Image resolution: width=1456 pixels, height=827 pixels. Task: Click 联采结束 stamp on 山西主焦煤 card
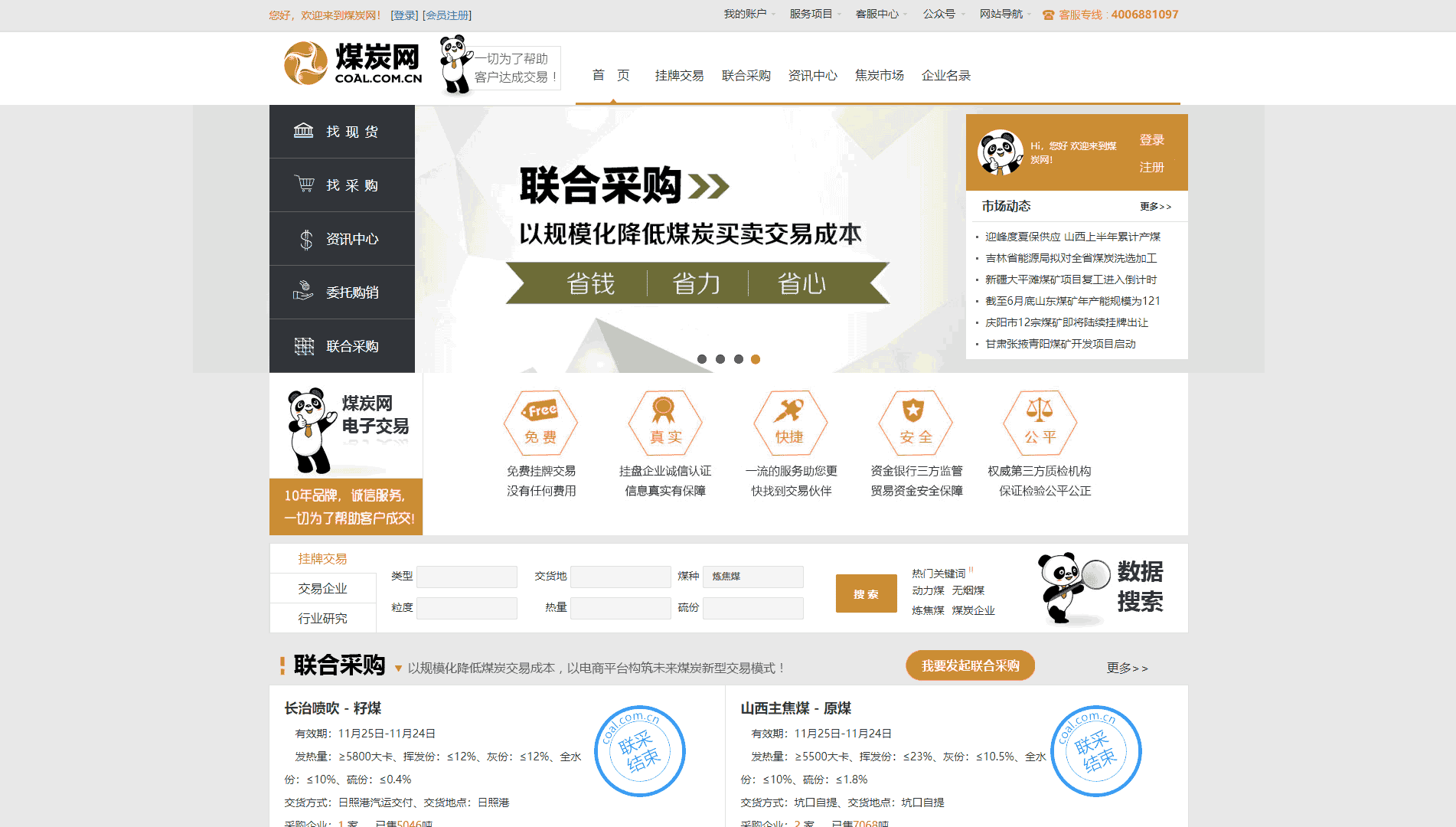click(x=1096, y=750)
